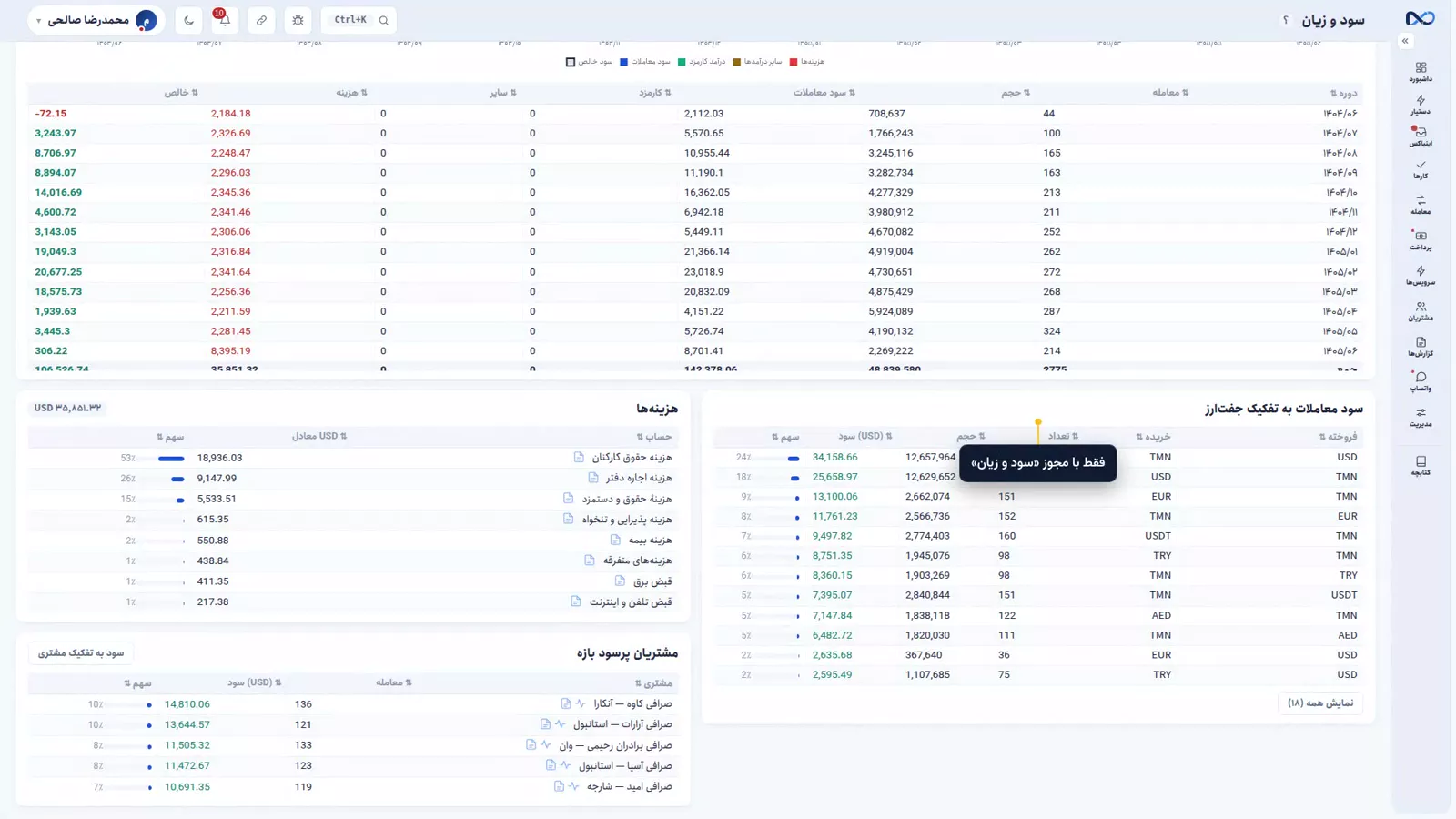This screenshot has height=819, width=1456.
Task: Click the USD ۳۵,۸۵۱.۳۲ expenses total badge
Action: click(68, 409)
